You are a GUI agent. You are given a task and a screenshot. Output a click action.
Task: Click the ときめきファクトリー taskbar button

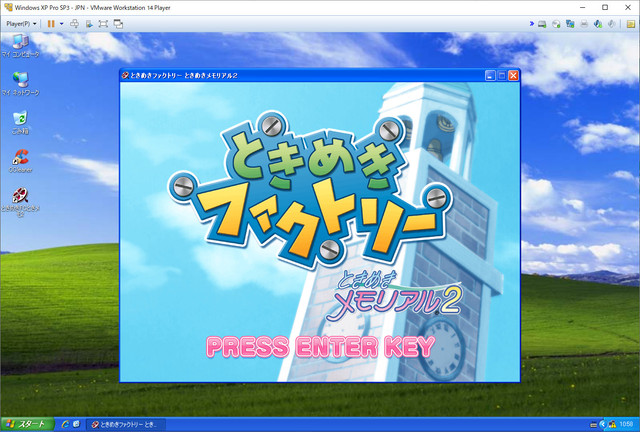tap(126, 425)
